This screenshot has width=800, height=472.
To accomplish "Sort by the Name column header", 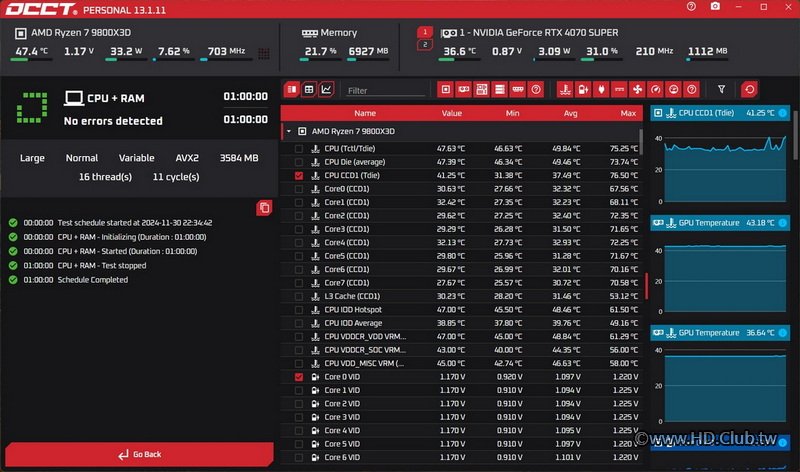I will 365,113.
